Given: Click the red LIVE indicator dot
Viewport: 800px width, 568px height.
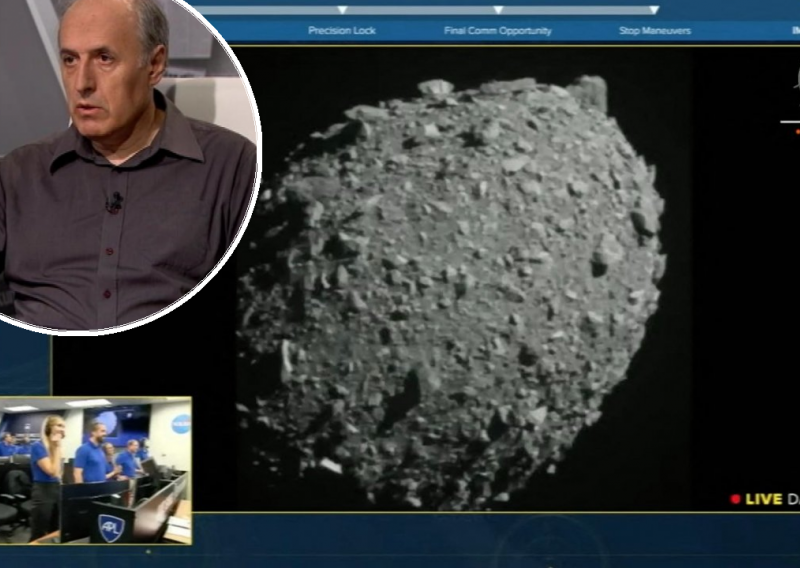Looking at the screenshot, I should [736, 498].
